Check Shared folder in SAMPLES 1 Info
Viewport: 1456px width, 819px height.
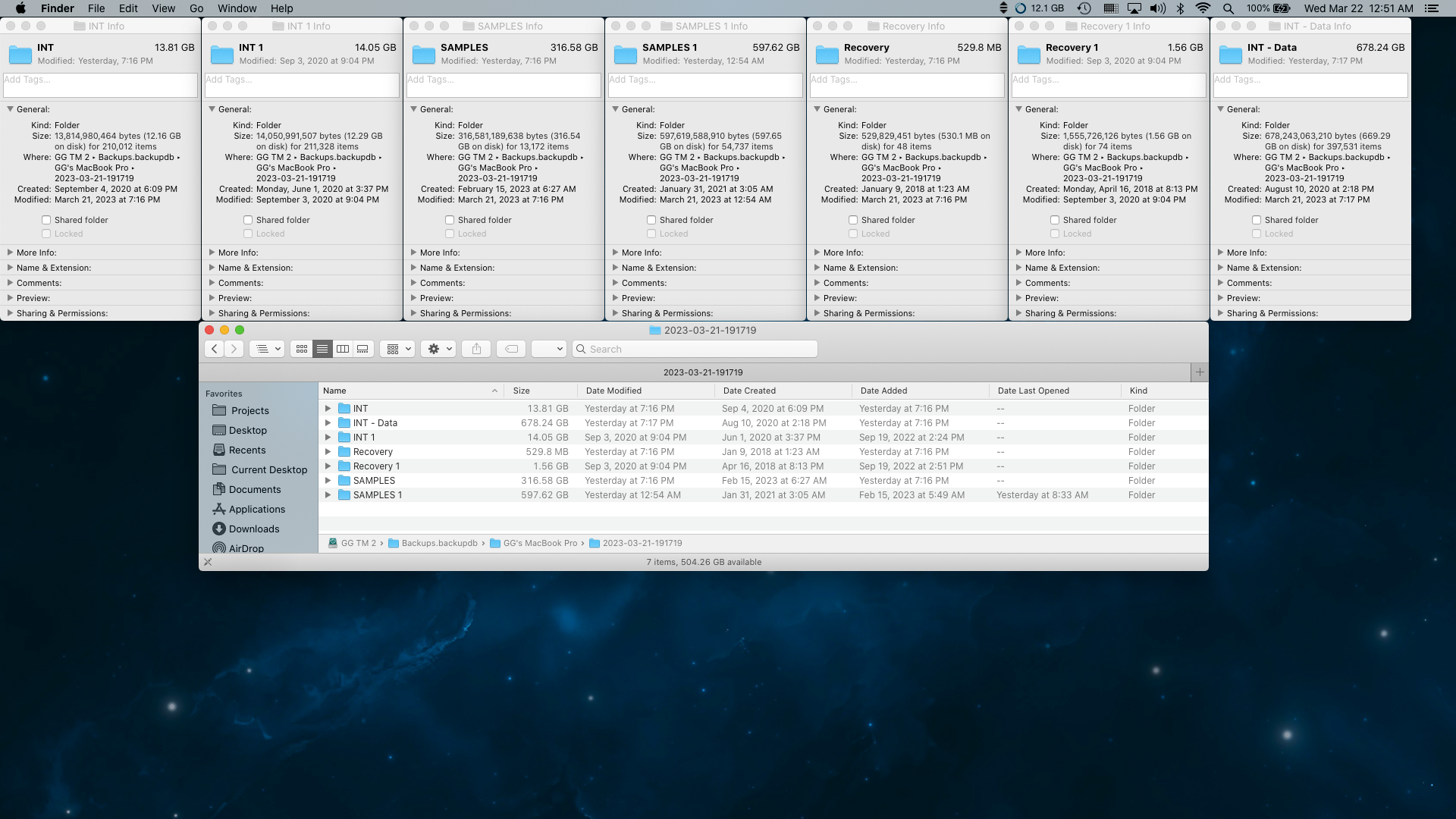point(651,220)
